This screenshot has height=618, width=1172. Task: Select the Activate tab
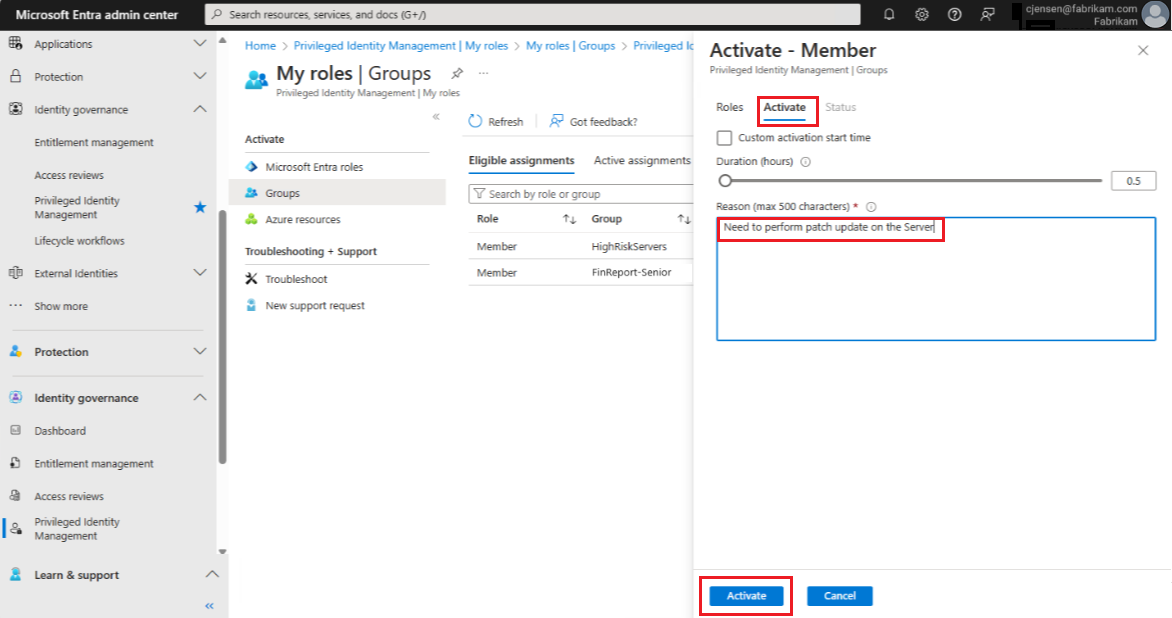click(784, 108)
